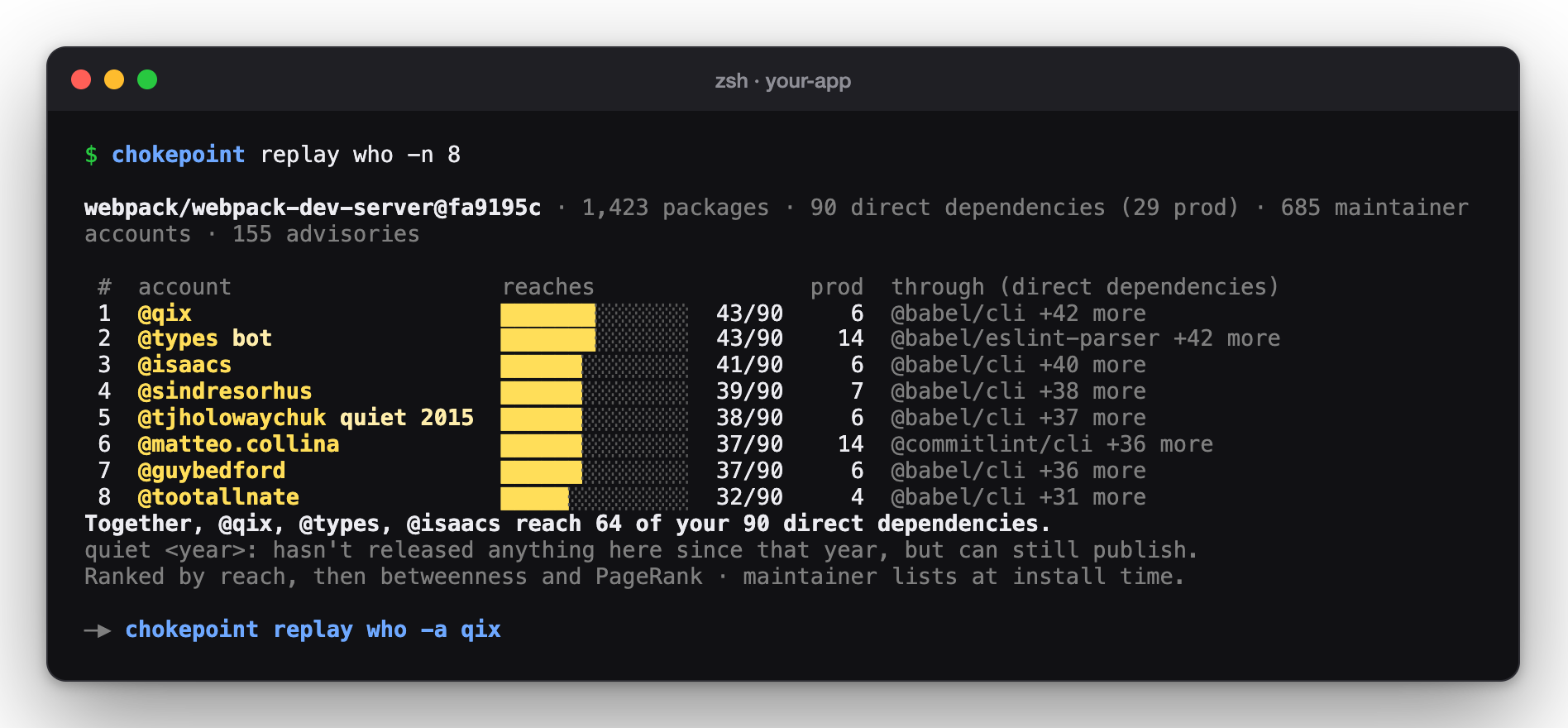The image size is (1568, 728).
Task: Click the 'quiet <year>:' explanation line
Action: tap(641, 550)
